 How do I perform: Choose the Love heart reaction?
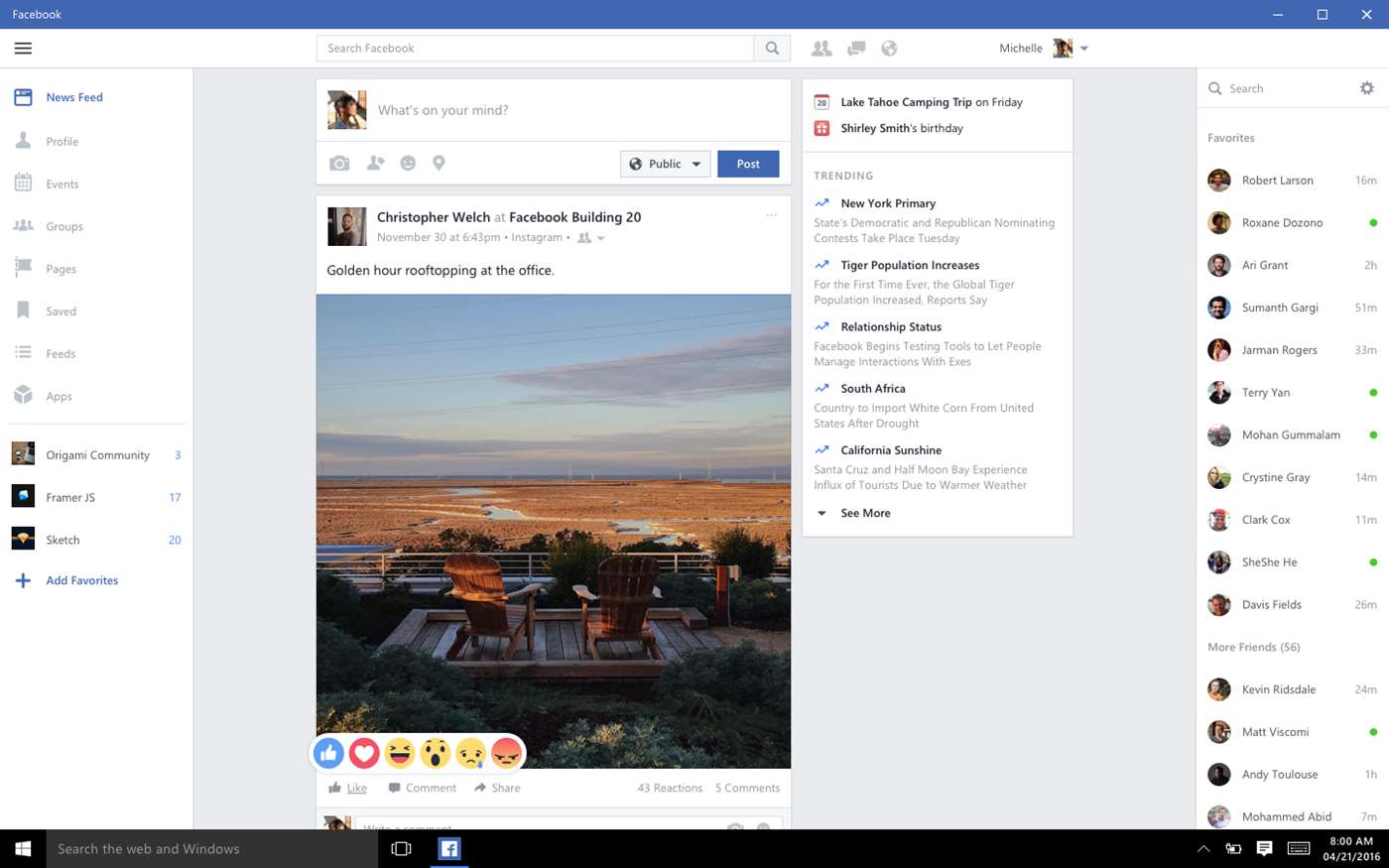(364, 754)
